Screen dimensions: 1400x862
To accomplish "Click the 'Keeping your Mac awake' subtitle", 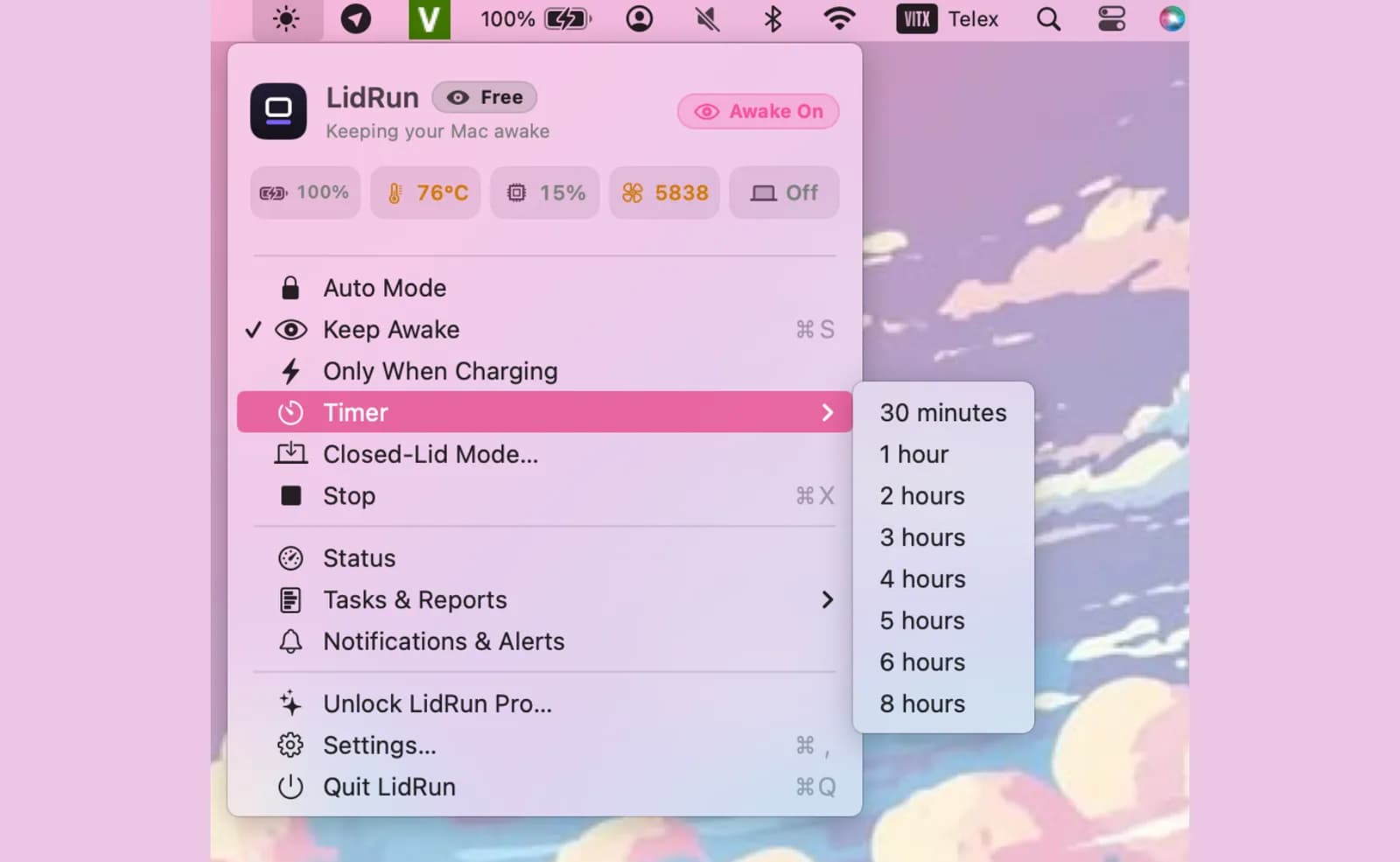I will 437,131.
